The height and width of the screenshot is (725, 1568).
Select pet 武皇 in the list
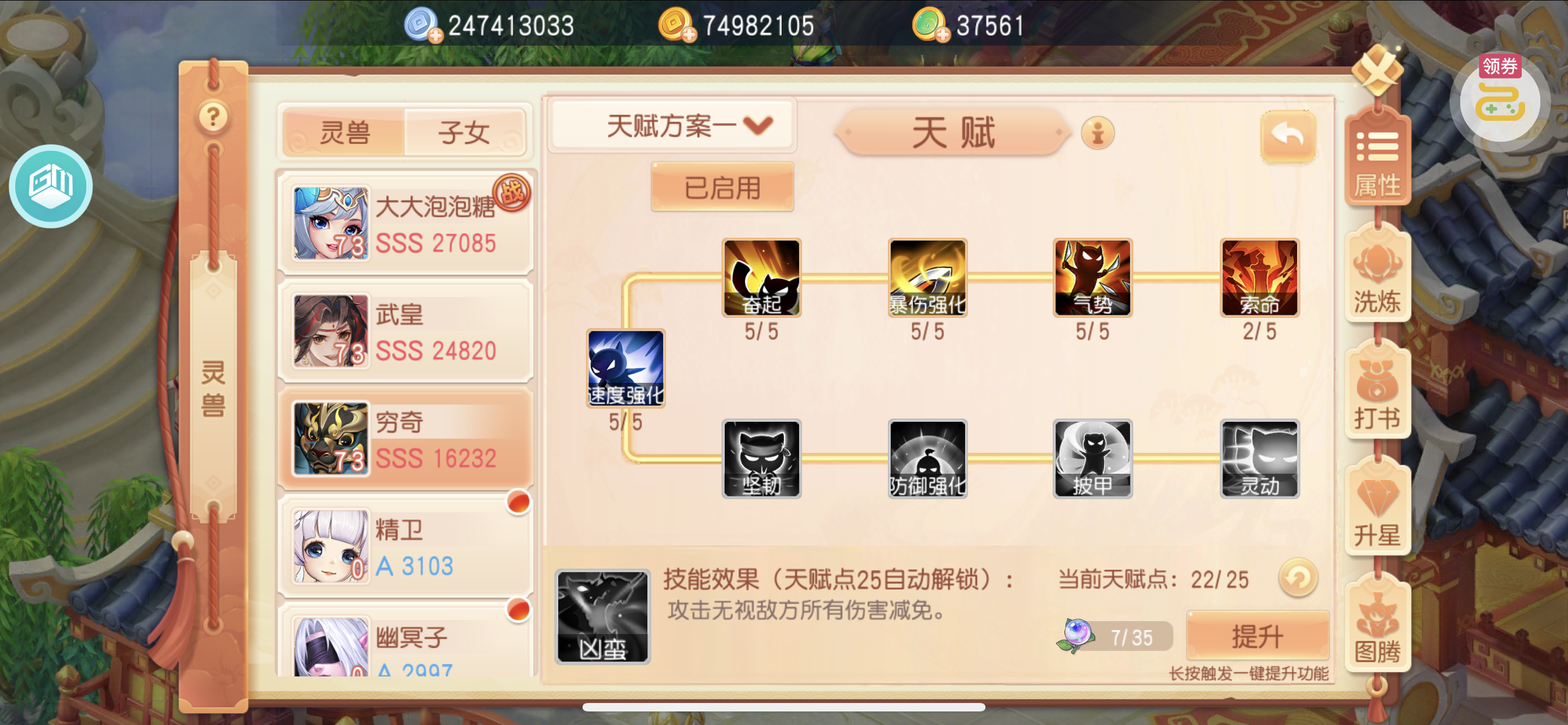tap(405, 332)
